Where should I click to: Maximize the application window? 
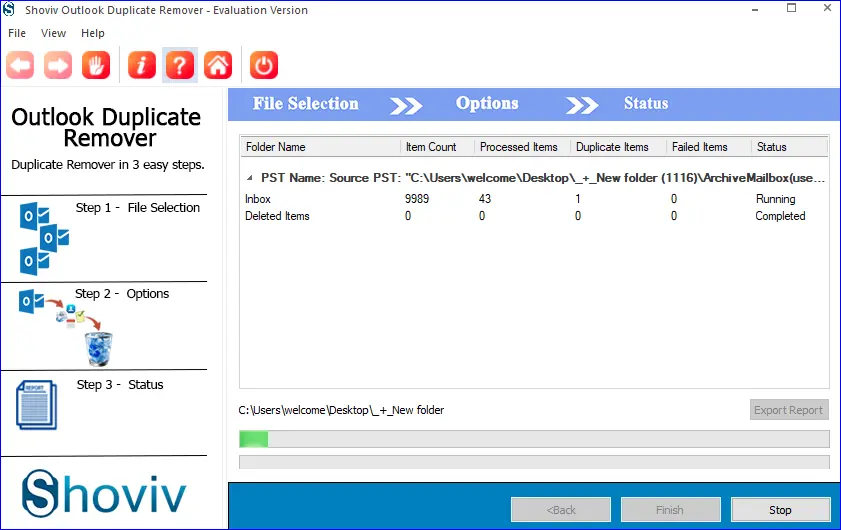pyautogui.click(x=792, y=8)
